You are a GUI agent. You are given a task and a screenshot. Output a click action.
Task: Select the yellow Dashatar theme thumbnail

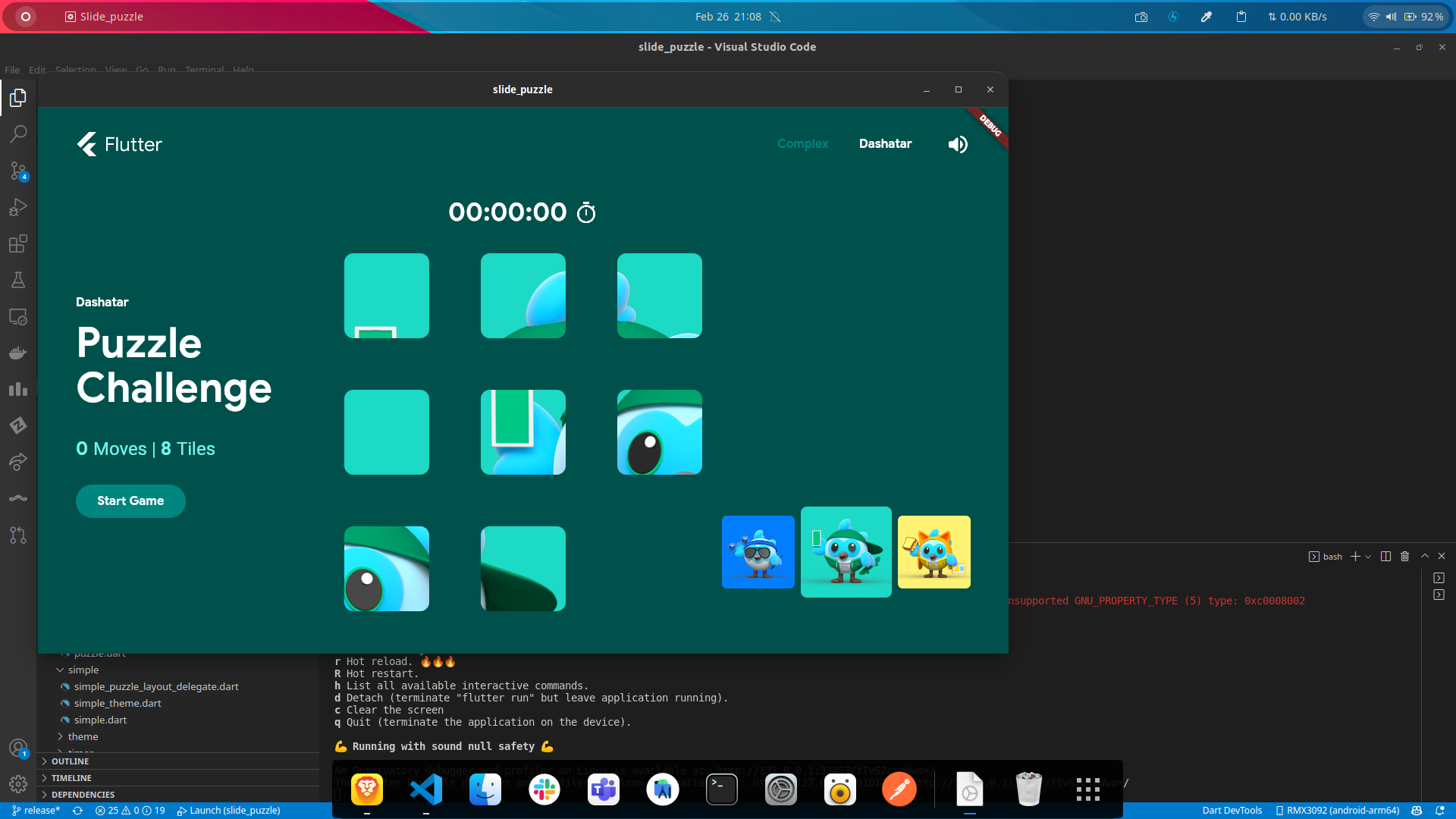pyautogui.click(x=934, y=552)
